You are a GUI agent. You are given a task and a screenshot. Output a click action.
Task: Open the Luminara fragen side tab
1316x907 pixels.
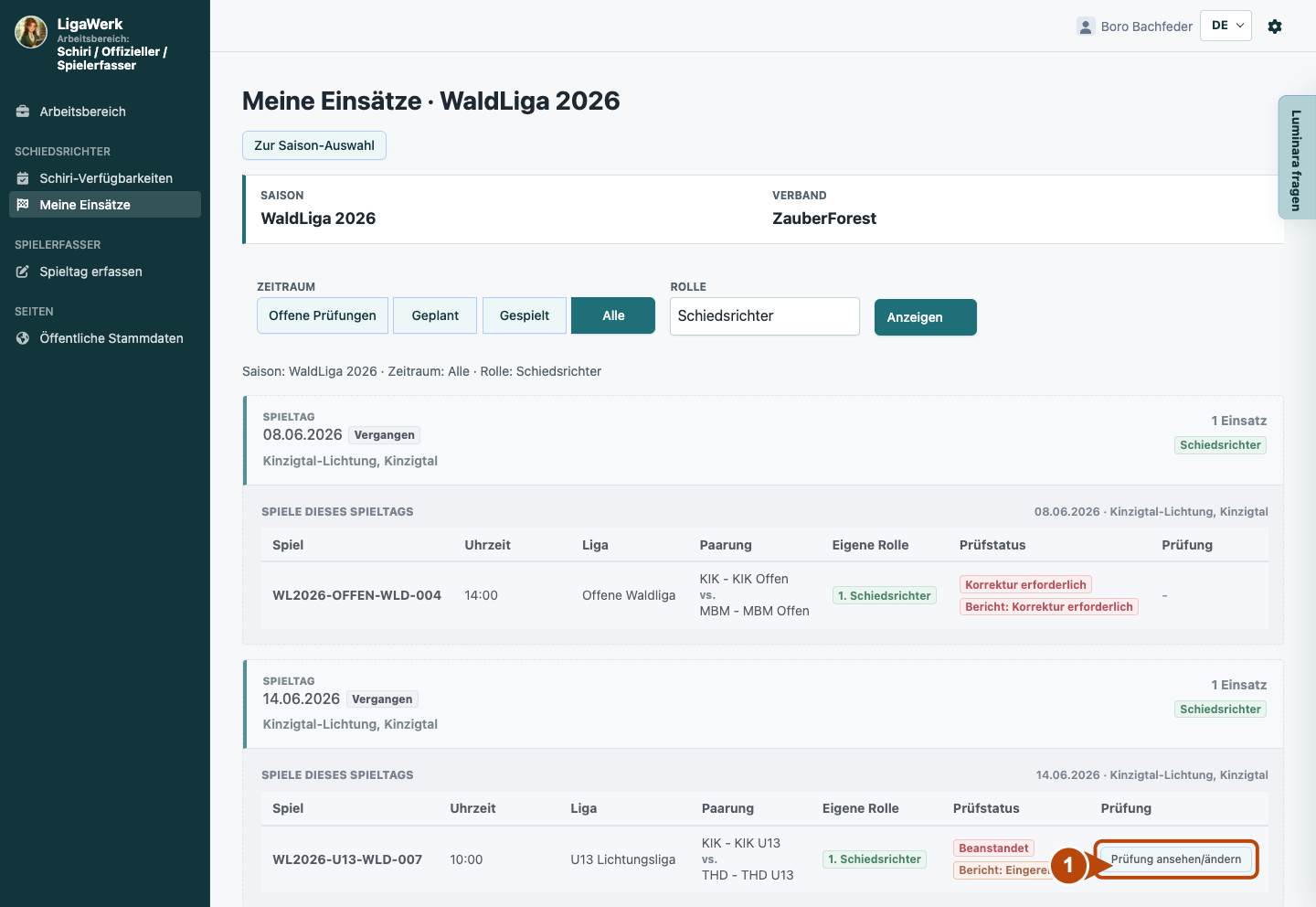click(1297, 157)
